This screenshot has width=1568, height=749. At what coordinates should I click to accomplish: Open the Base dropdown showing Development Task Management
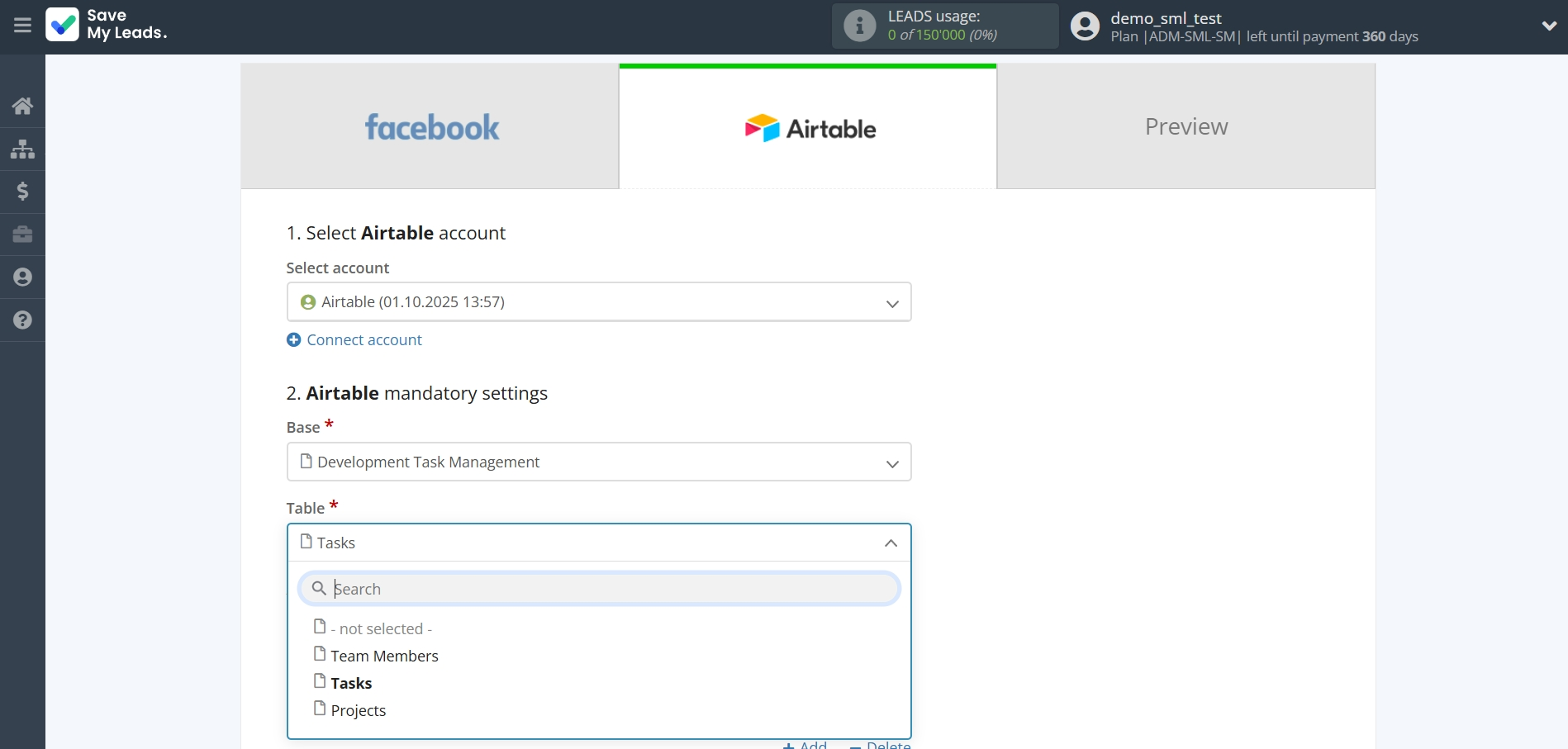click(598, 462)
